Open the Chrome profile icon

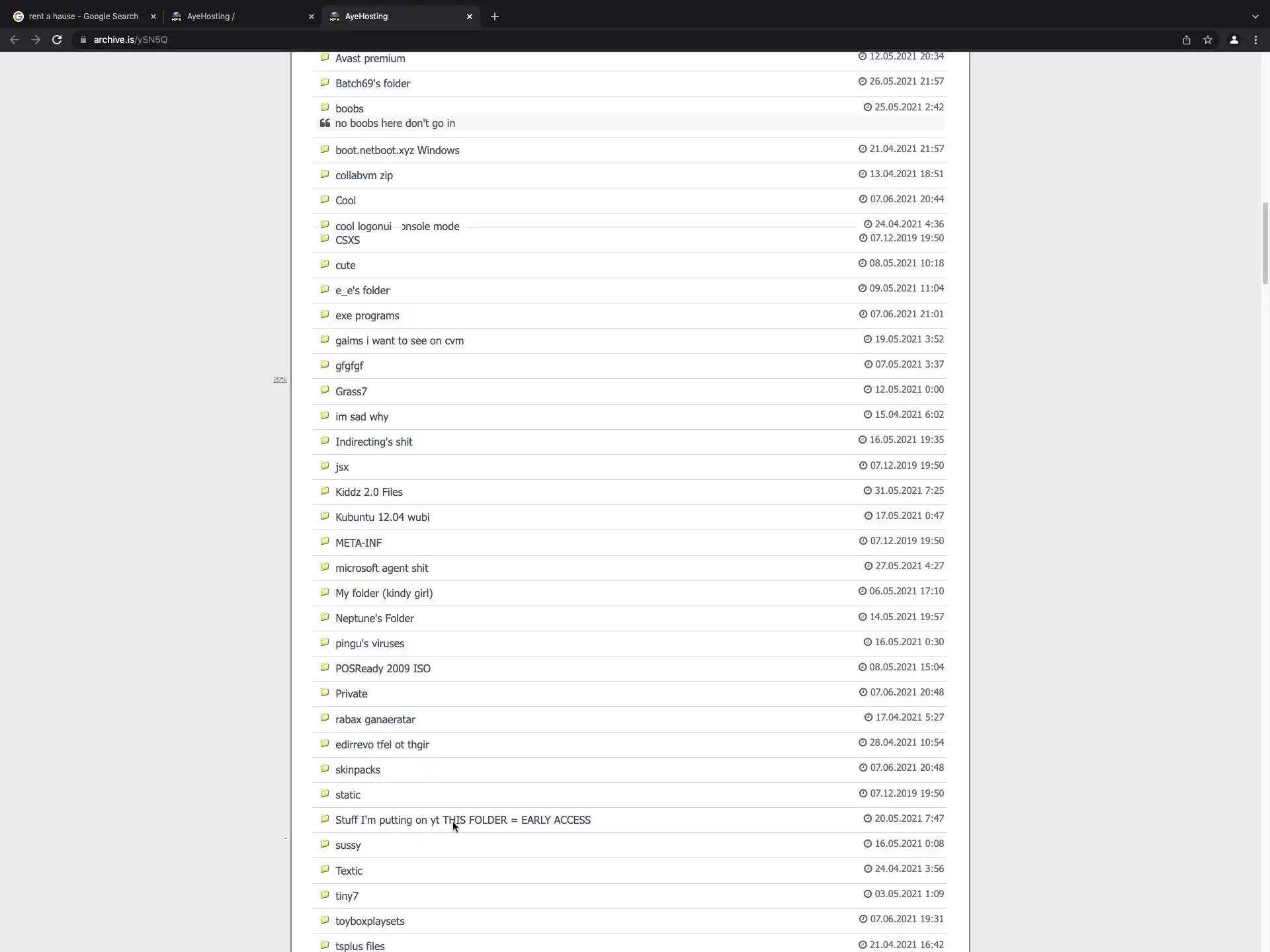point(1234,40)
